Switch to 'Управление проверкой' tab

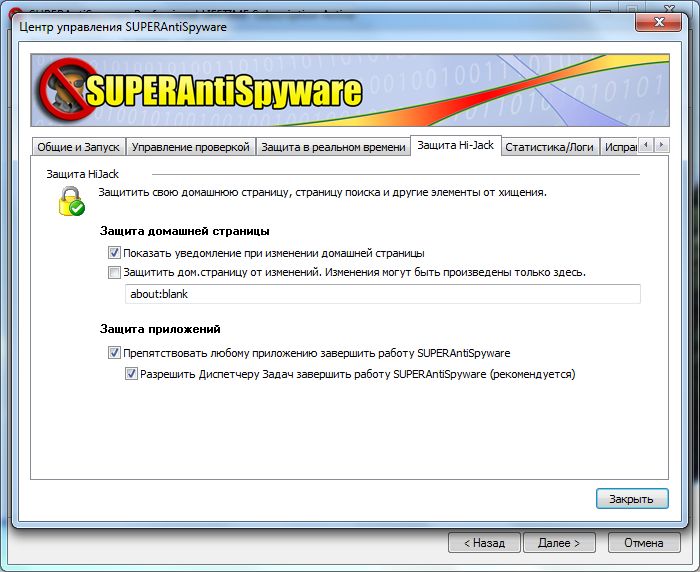pos(190,147)
